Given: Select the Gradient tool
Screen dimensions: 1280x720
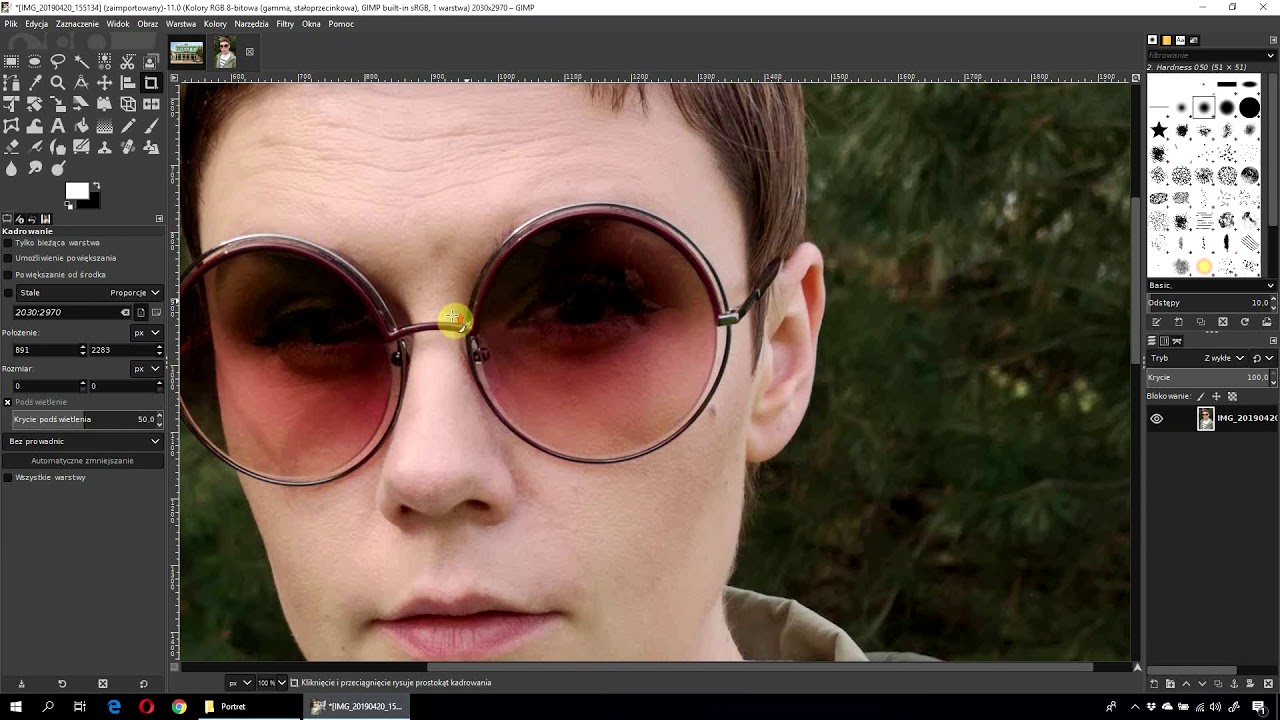Looking at the screenshot, I should [x=104, y=126].
